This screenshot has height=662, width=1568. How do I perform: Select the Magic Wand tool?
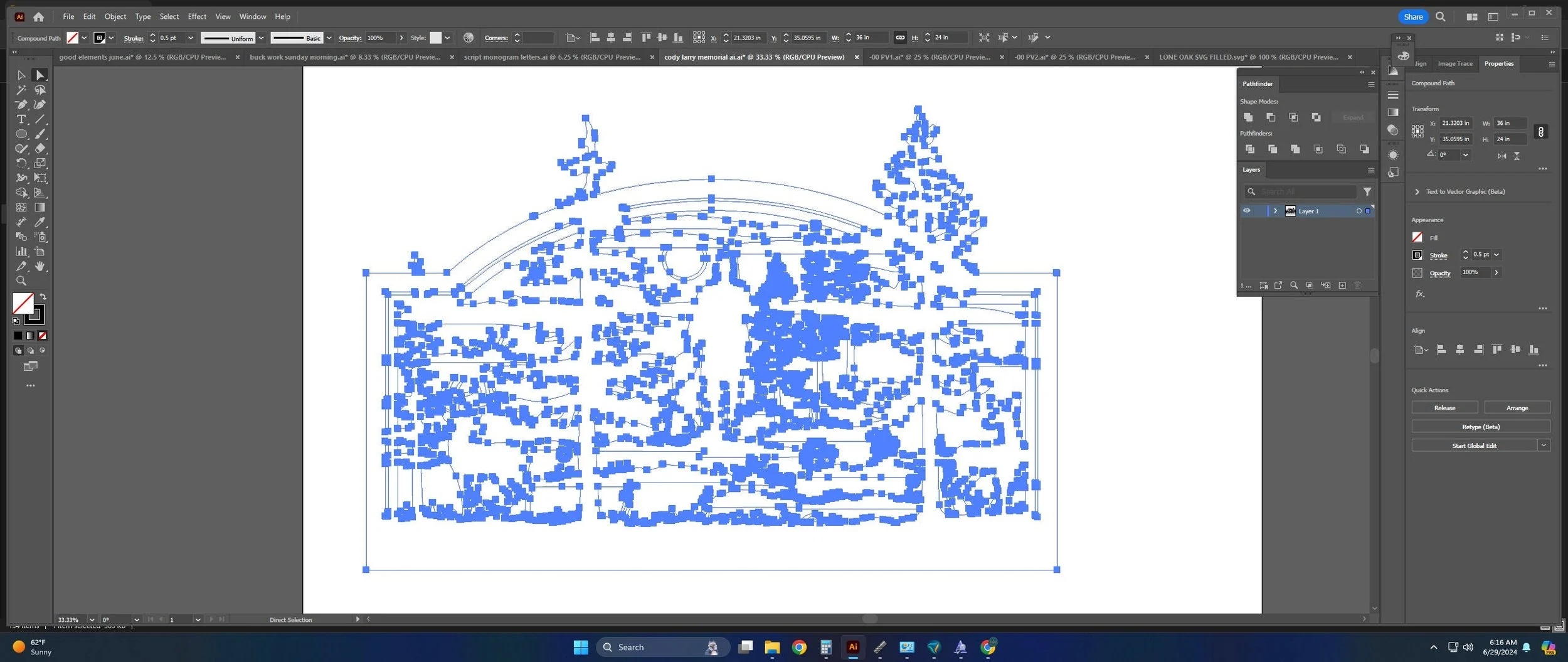pos(21,90)
